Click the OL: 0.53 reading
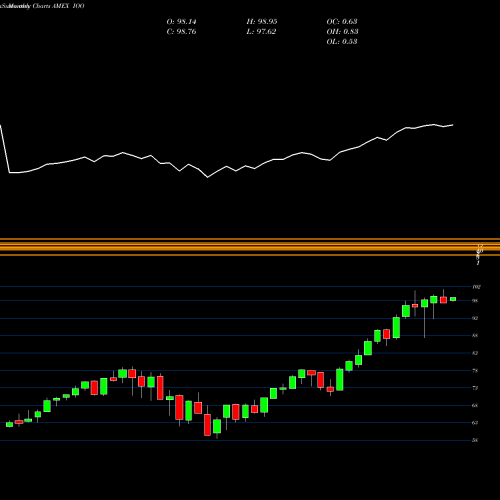This screenshot has width=500, height=500. [x=342, y=42]
